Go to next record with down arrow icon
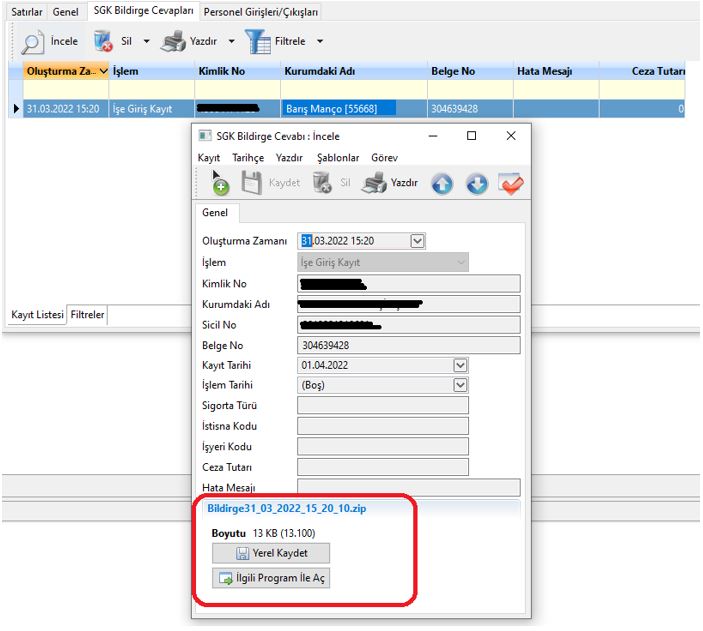703x631 pixels. (x=477, y=184)
